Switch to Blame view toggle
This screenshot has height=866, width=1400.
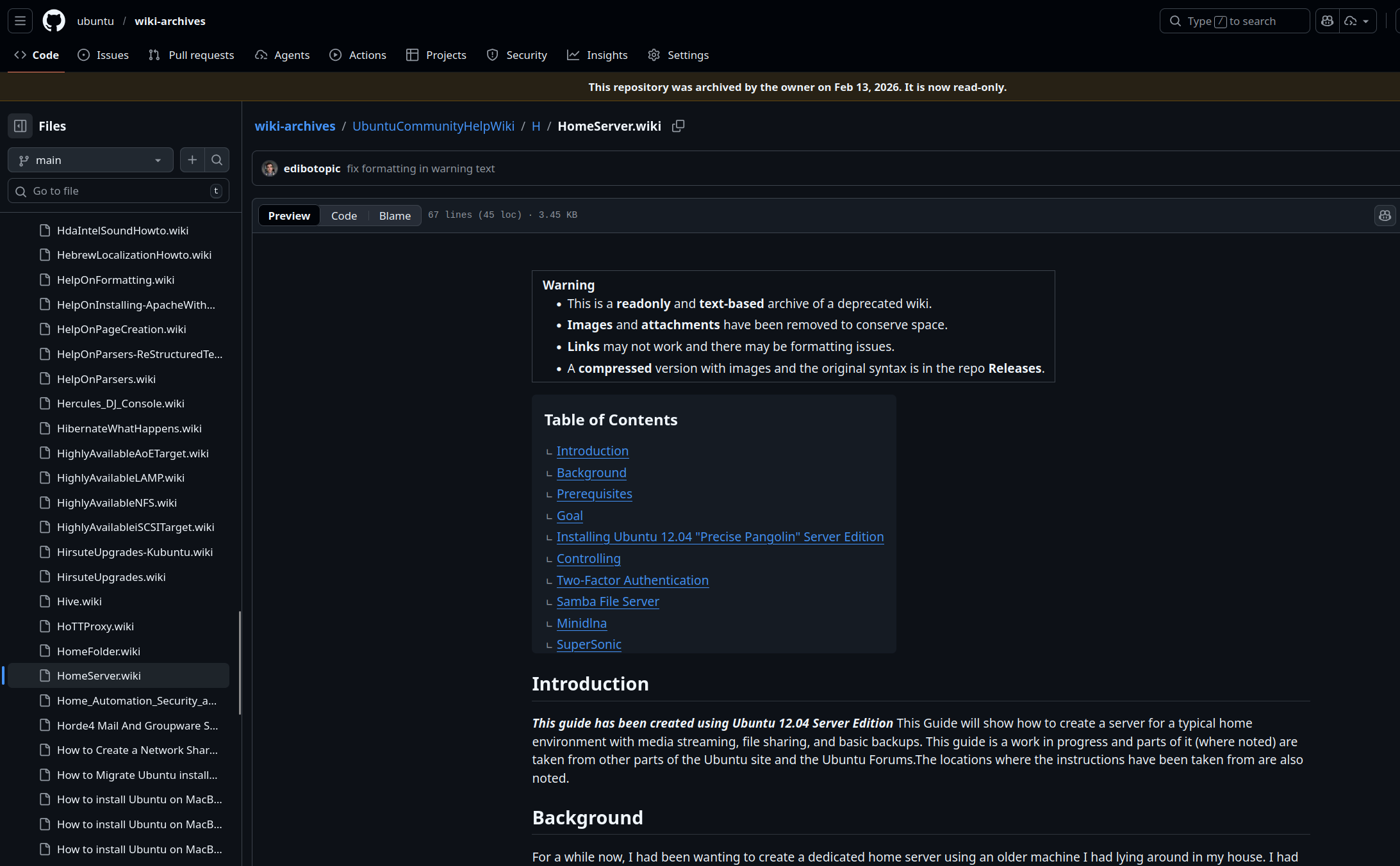(x=395, y=216)
